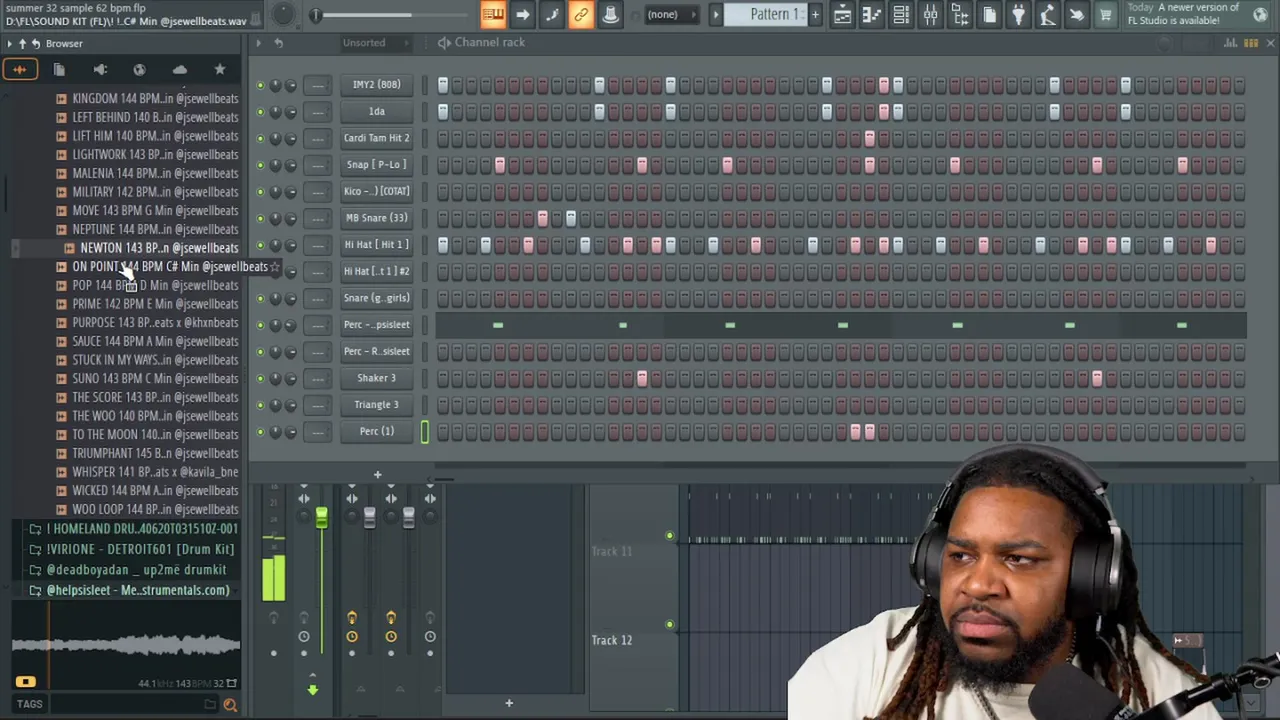
Task: Open the Channel rack view toolbar icon
Action: 901,15
